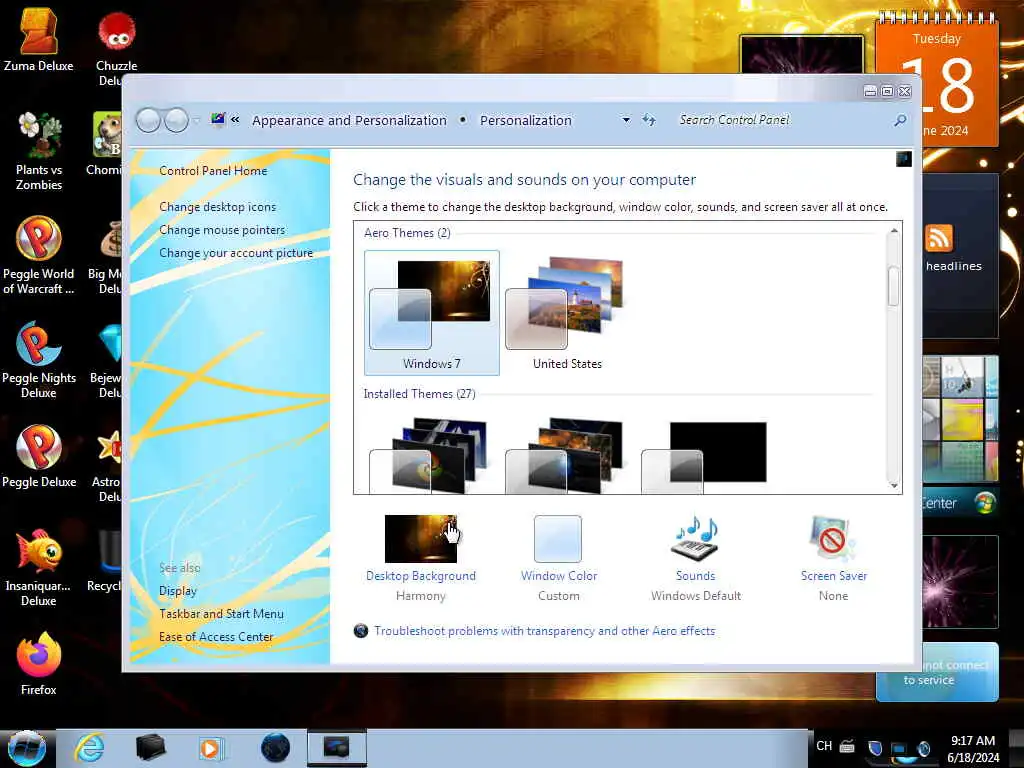Image resolution: width=1024 pixels, height=768 pixels.
Task: Open Taskbar and Start Menu link
Action: (x=221, y=614)
